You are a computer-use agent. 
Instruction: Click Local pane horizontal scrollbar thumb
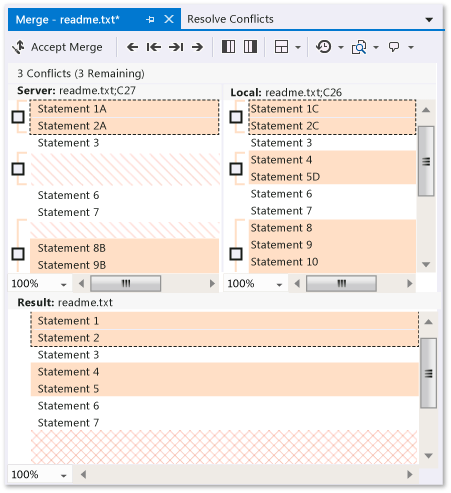click(x=341, y=284)
